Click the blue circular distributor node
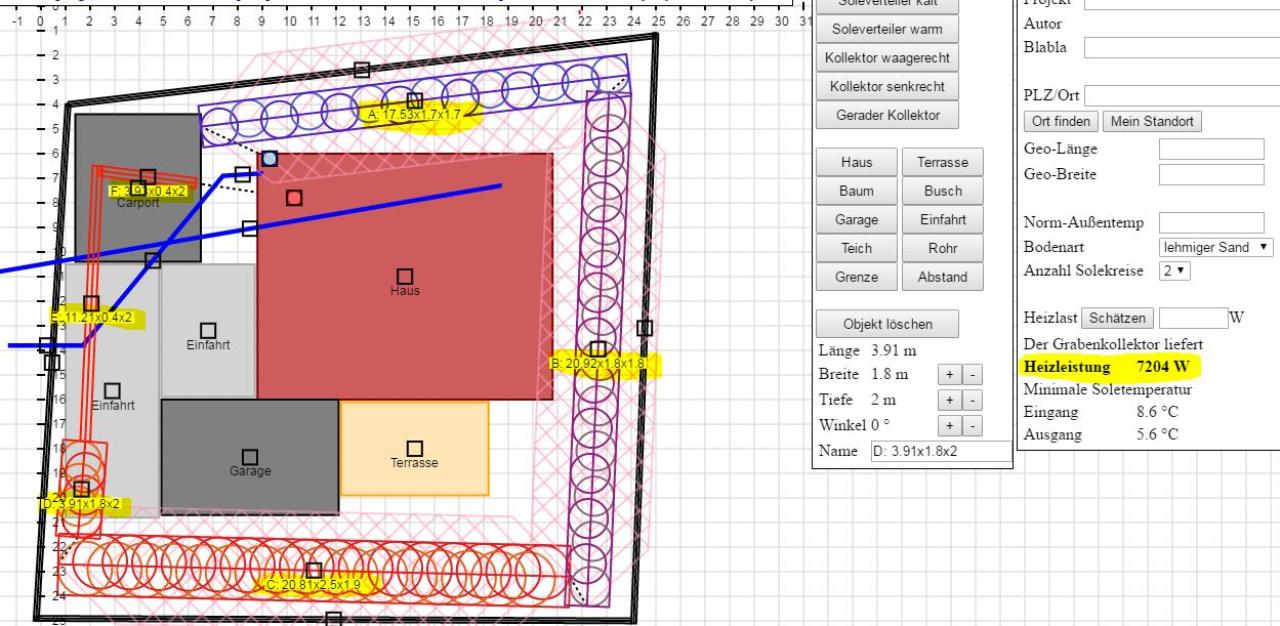The width and height of the screenshot is (1280, 626). (x=270, y=158)
